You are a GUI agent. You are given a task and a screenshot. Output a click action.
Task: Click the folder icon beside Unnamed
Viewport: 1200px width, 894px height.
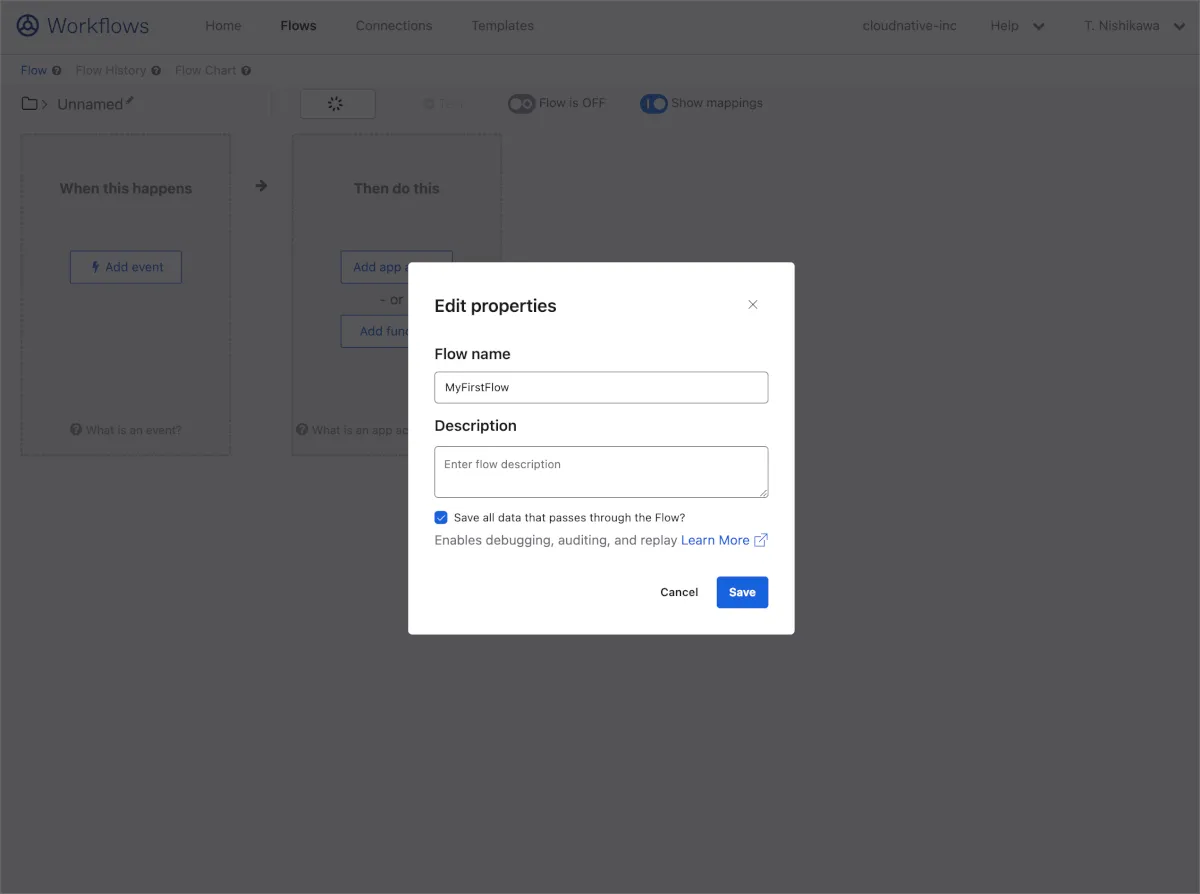(30, 104)
